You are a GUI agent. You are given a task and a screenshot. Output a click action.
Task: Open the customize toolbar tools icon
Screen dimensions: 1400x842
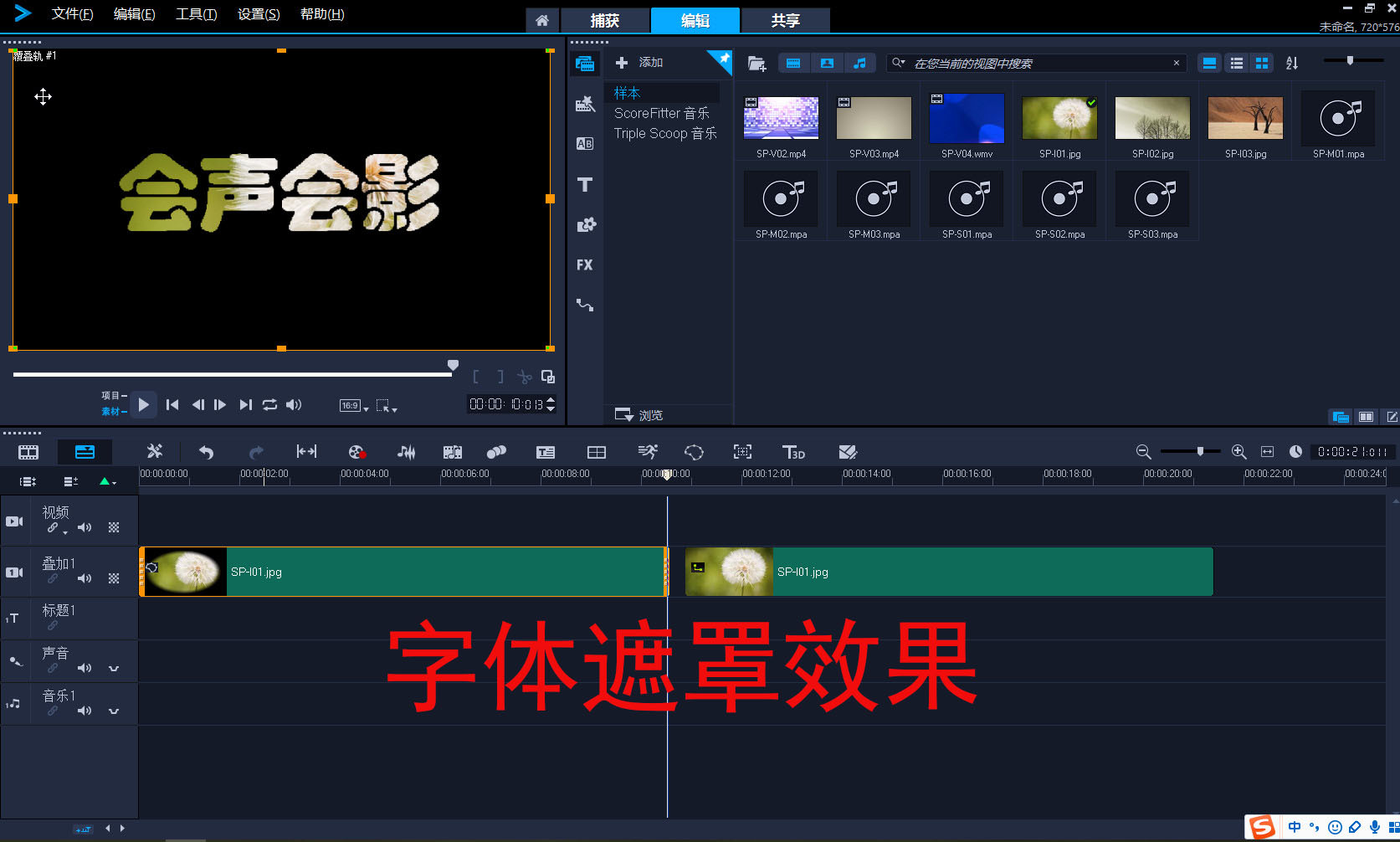pyautogui.click(x=155, y=452)
